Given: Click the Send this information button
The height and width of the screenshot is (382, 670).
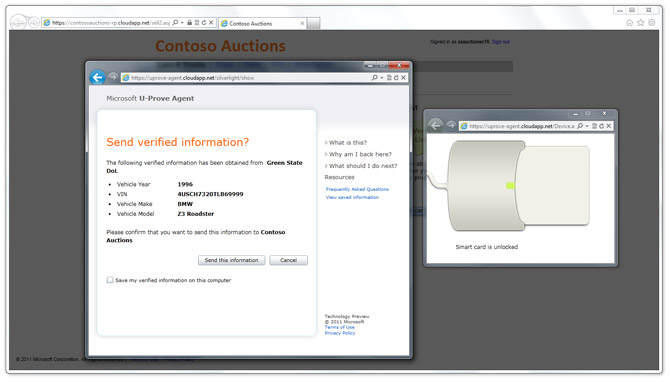Looking at the screenshot, I should tap(232, 260).
